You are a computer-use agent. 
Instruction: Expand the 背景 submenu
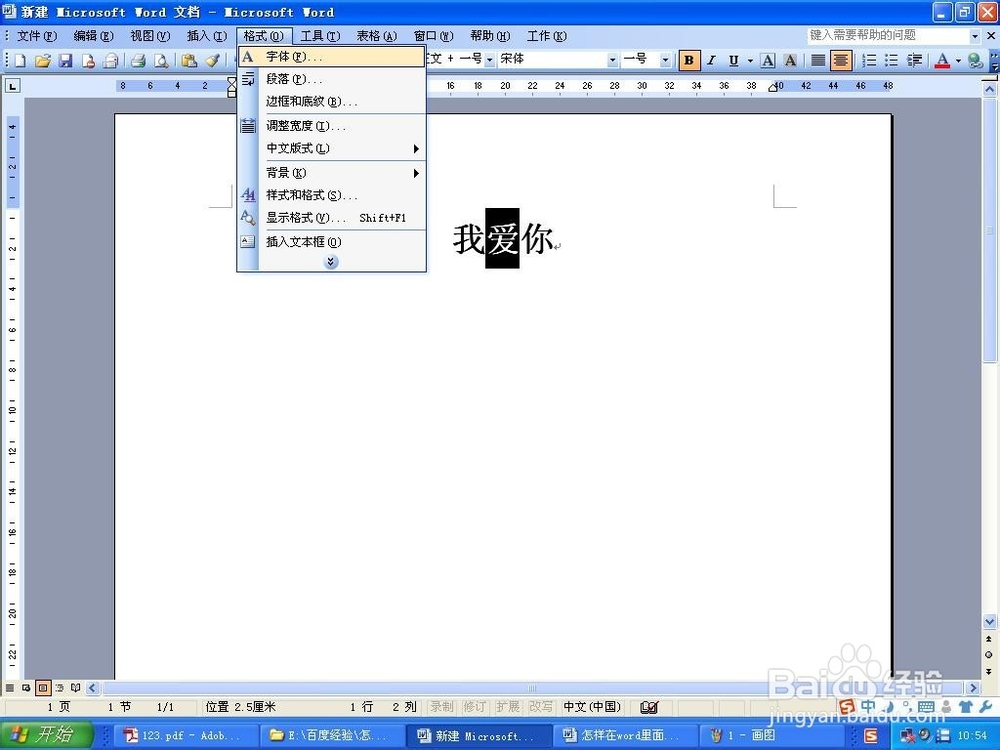point(416,172)
